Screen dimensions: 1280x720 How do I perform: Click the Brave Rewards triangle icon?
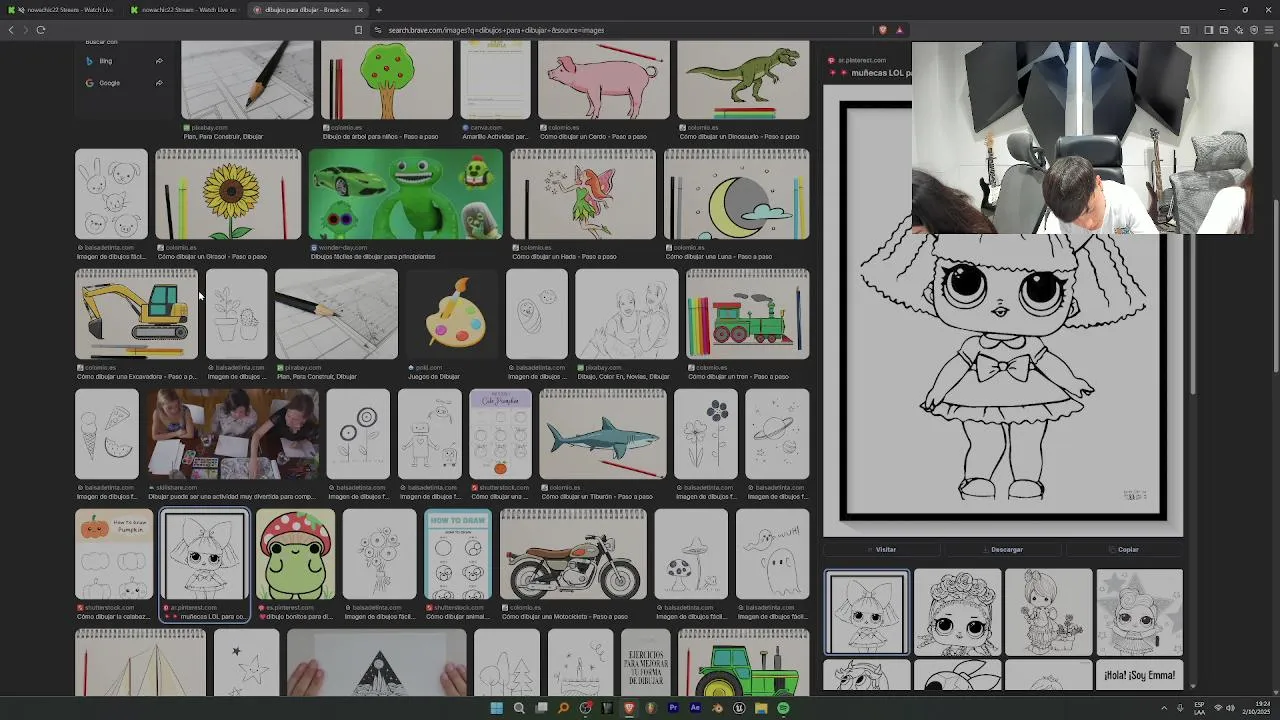(899, 30)
